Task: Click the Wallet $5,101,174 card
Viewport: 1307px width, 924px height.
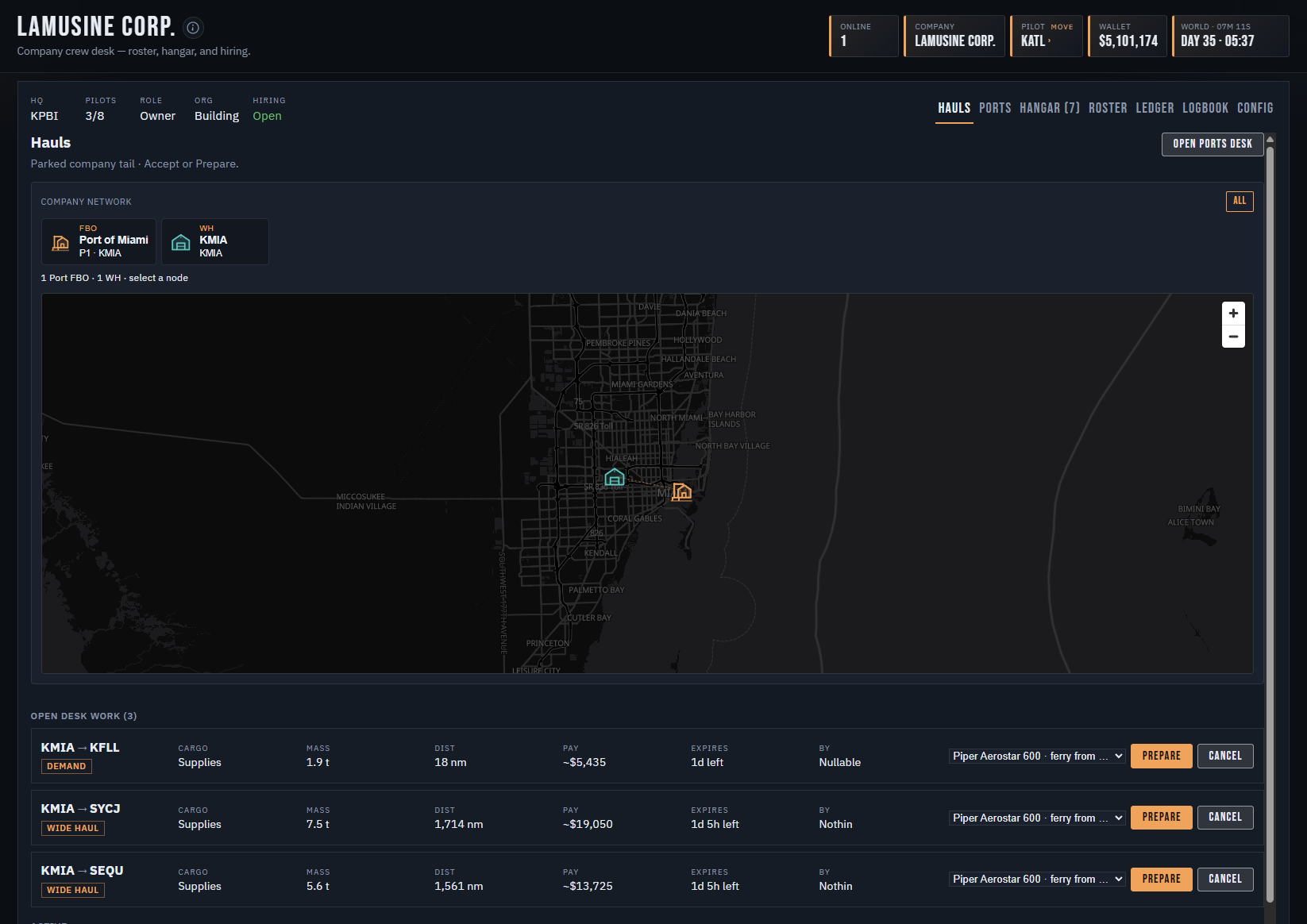Action: pyautogui.click(x=1128, y=36)
